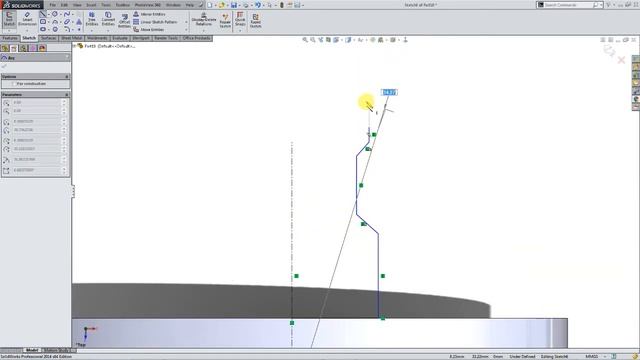Click Repair Sketch tool
Viewport: 640px width, 360px height.
point(225,20)
